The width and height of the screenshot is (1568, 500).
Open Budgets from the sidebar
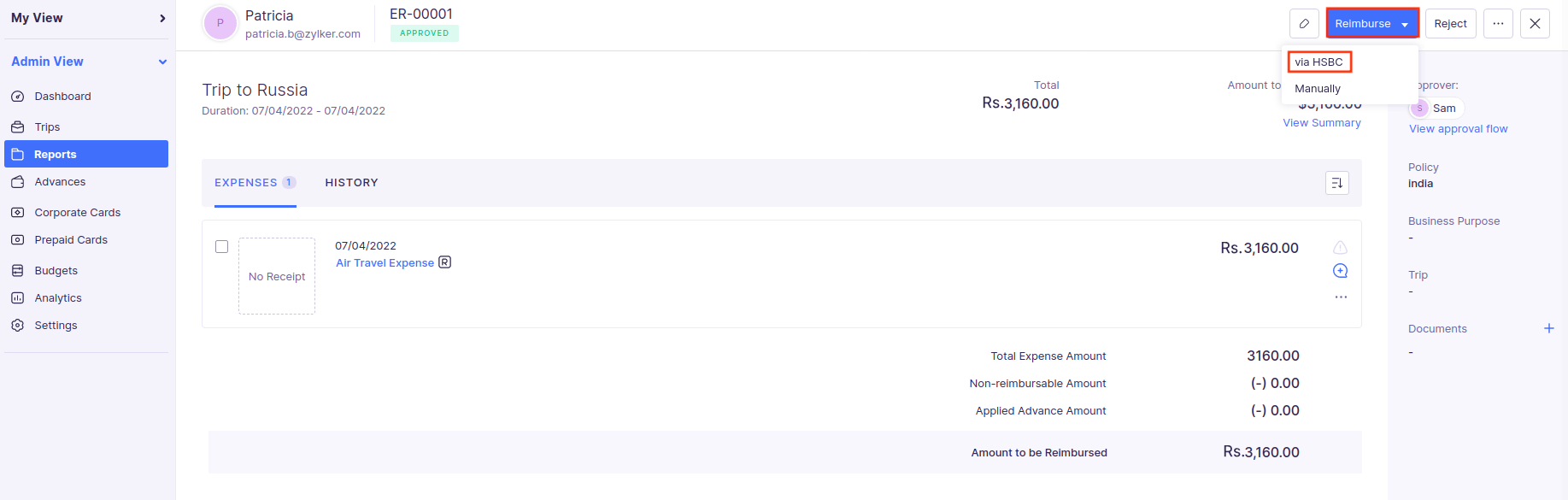[x=55, y=270]
